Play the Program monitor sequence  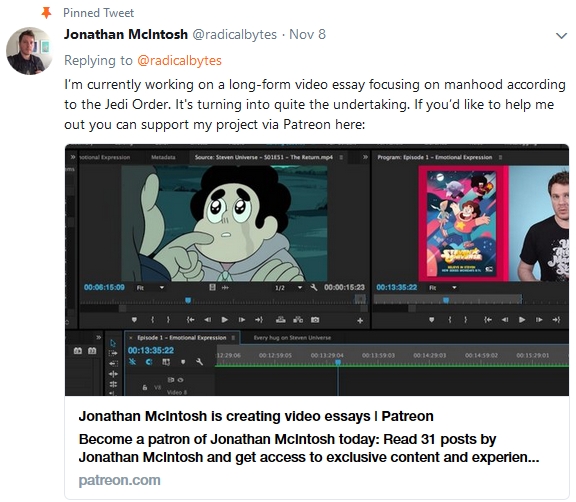[x=522, y=320]
